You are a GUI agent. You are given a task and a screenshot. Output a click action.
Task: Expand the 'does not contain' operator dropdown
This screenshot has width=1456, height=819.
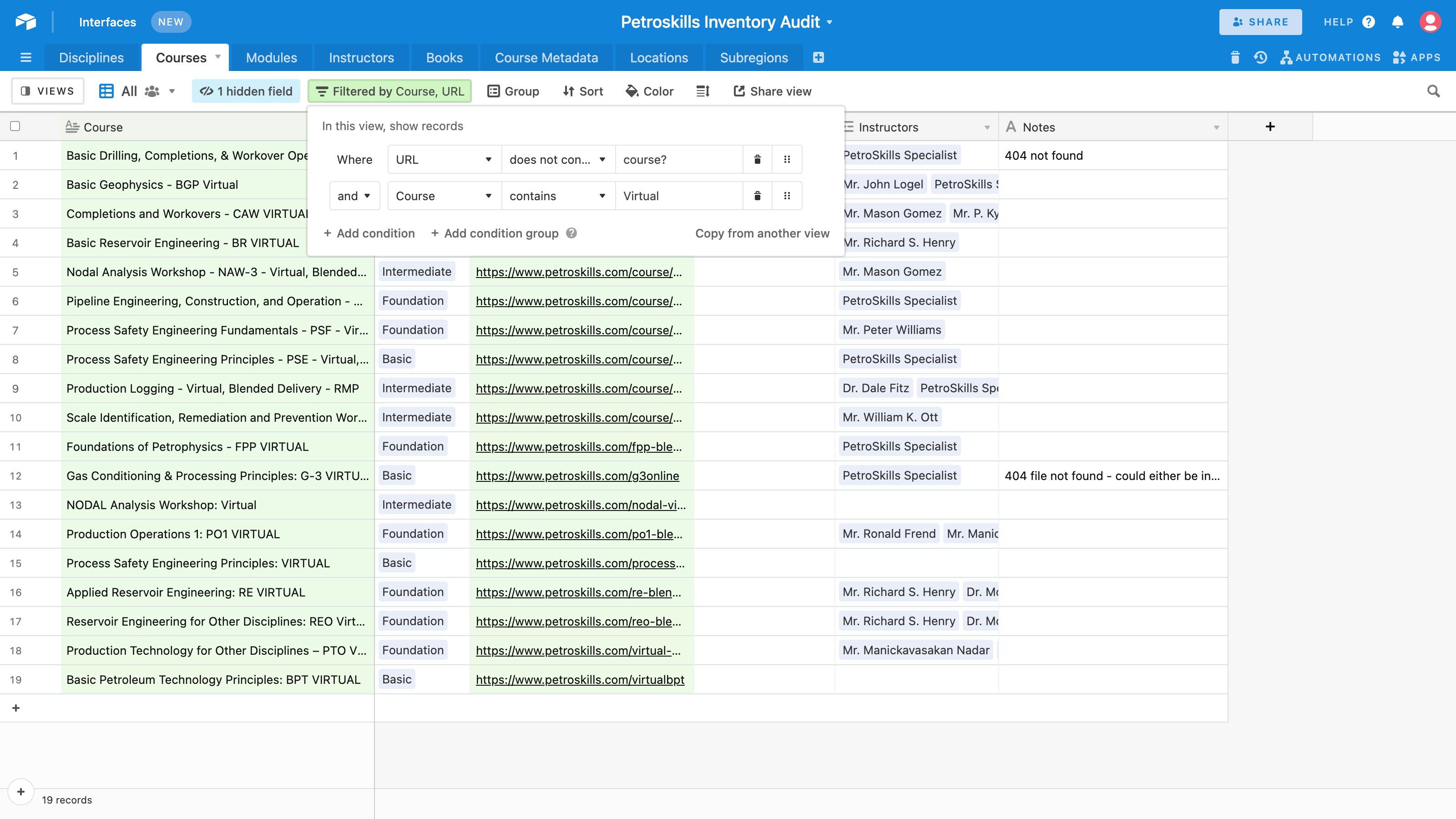pos(557,159)
